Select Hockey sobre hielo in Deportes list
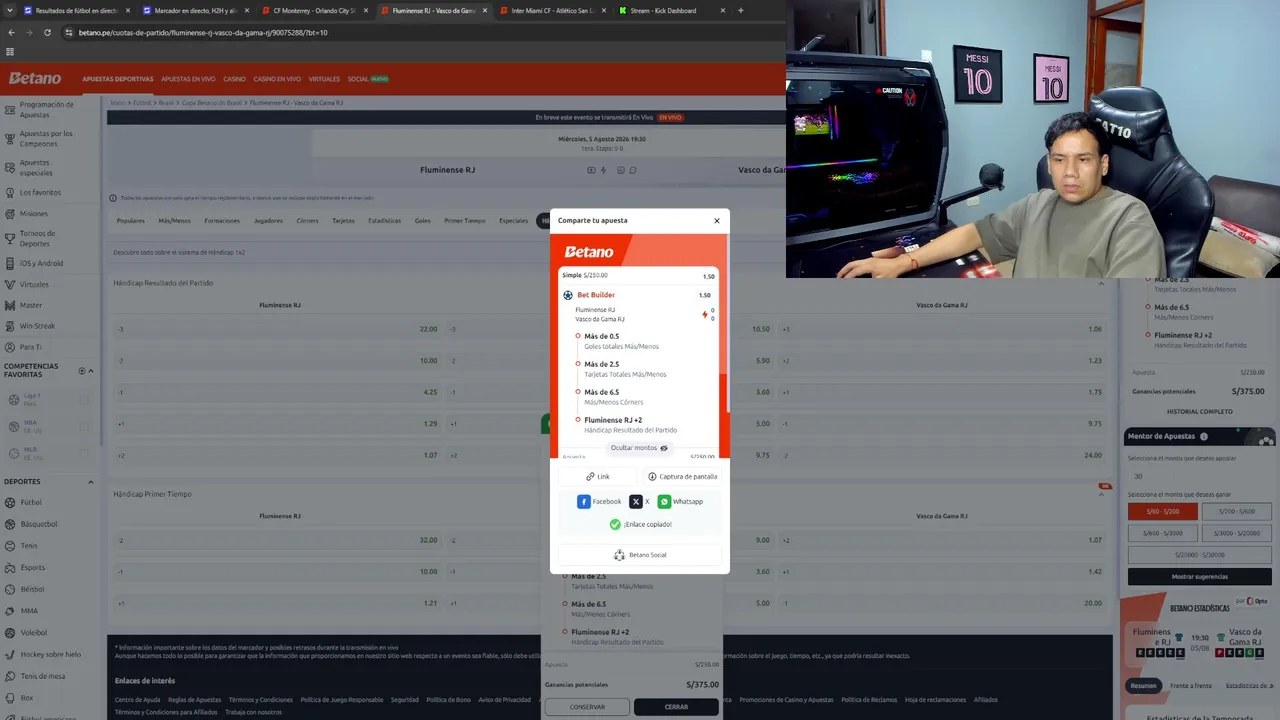The image size is (1280, 720). pos(51,654)
